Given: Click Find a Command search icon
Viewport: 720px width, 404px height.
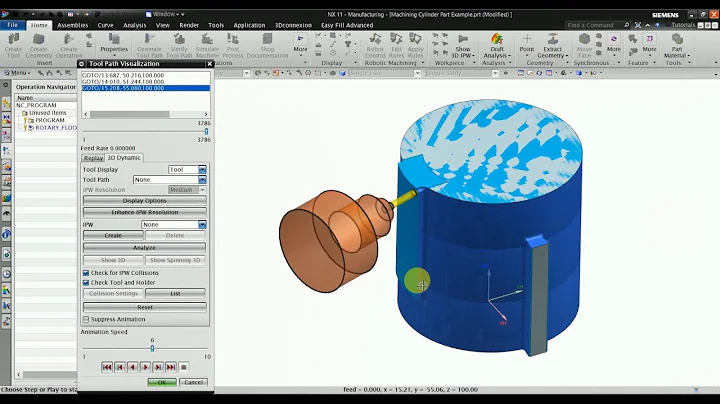Looking at the screenshot, I should tap(626, 25).
